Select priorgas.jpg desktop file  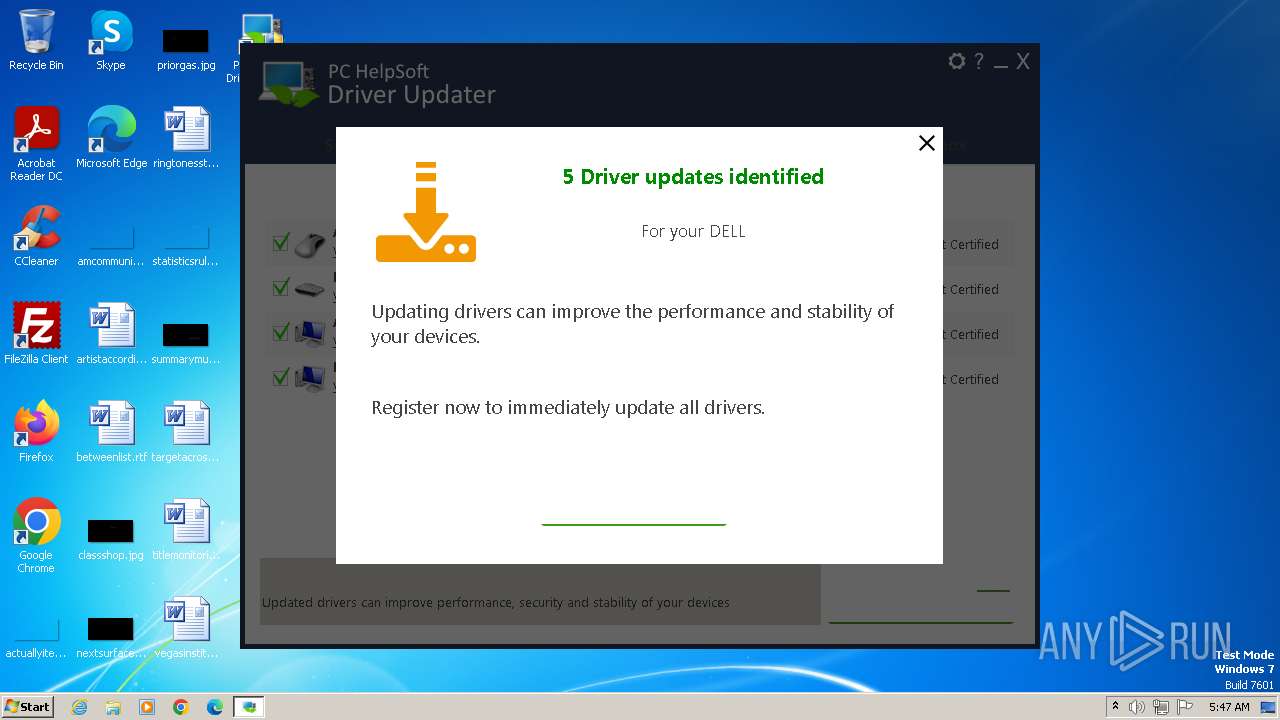click(186, 49)
